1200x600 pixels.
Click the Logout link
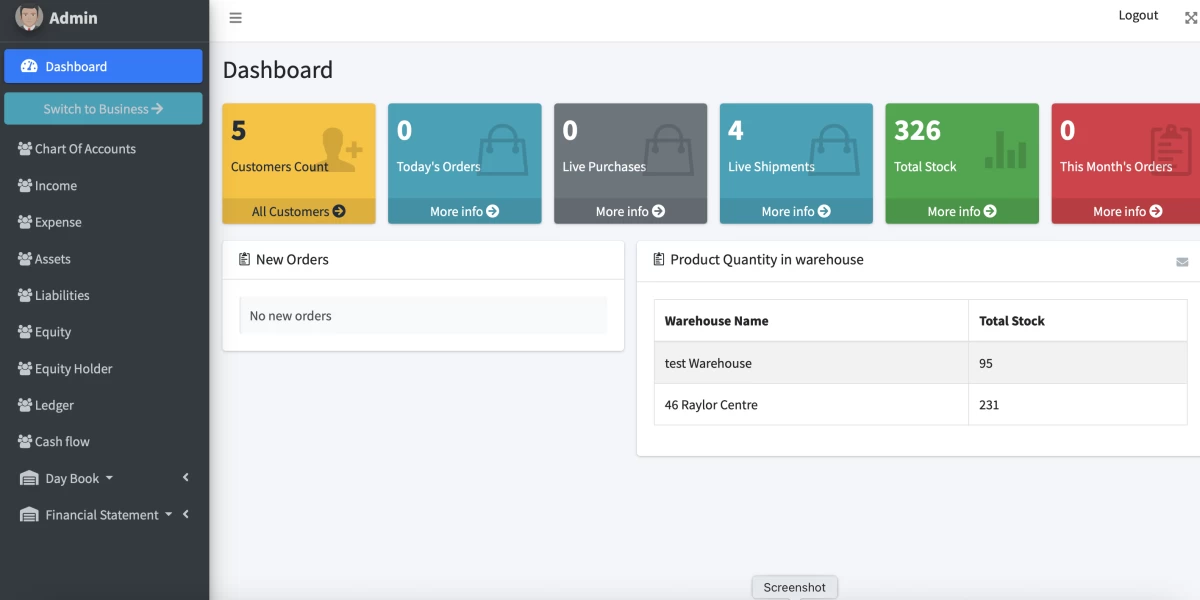(1138, 16)
